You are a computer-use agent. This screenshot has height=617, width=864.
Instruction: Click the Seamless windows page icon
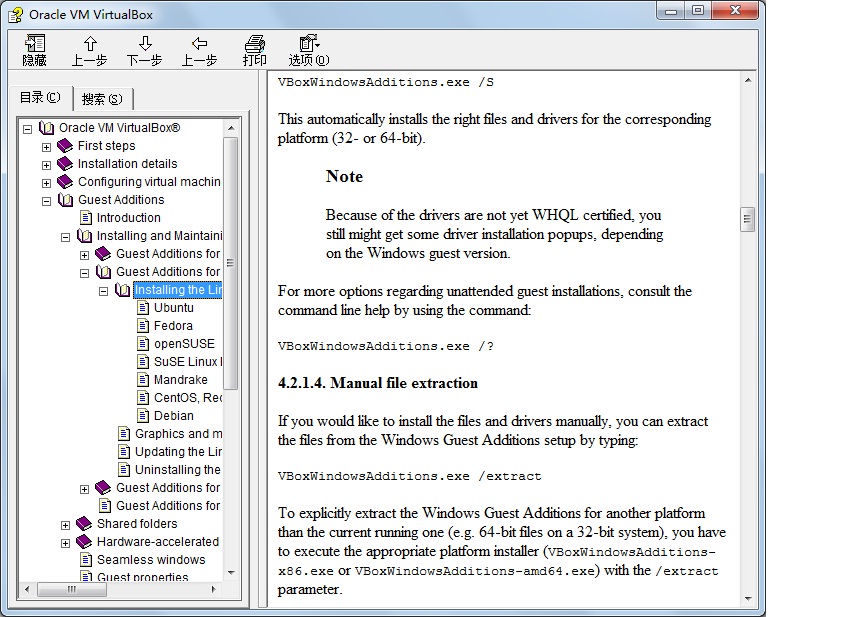[86, 560]
